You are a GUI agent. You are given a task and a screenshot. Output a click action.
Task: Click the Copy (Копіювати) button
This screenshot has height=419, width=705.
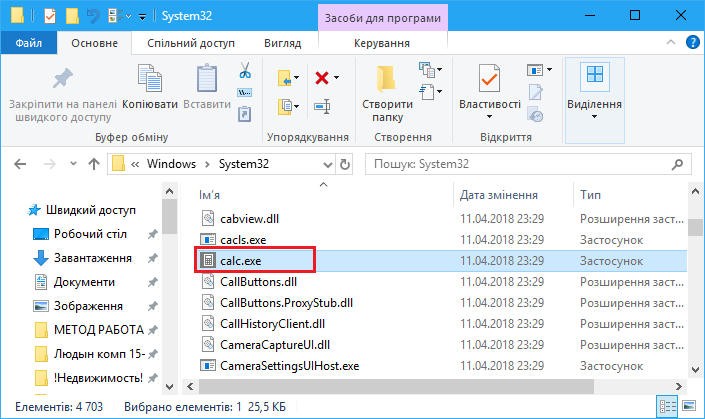(x=150, y=88)
